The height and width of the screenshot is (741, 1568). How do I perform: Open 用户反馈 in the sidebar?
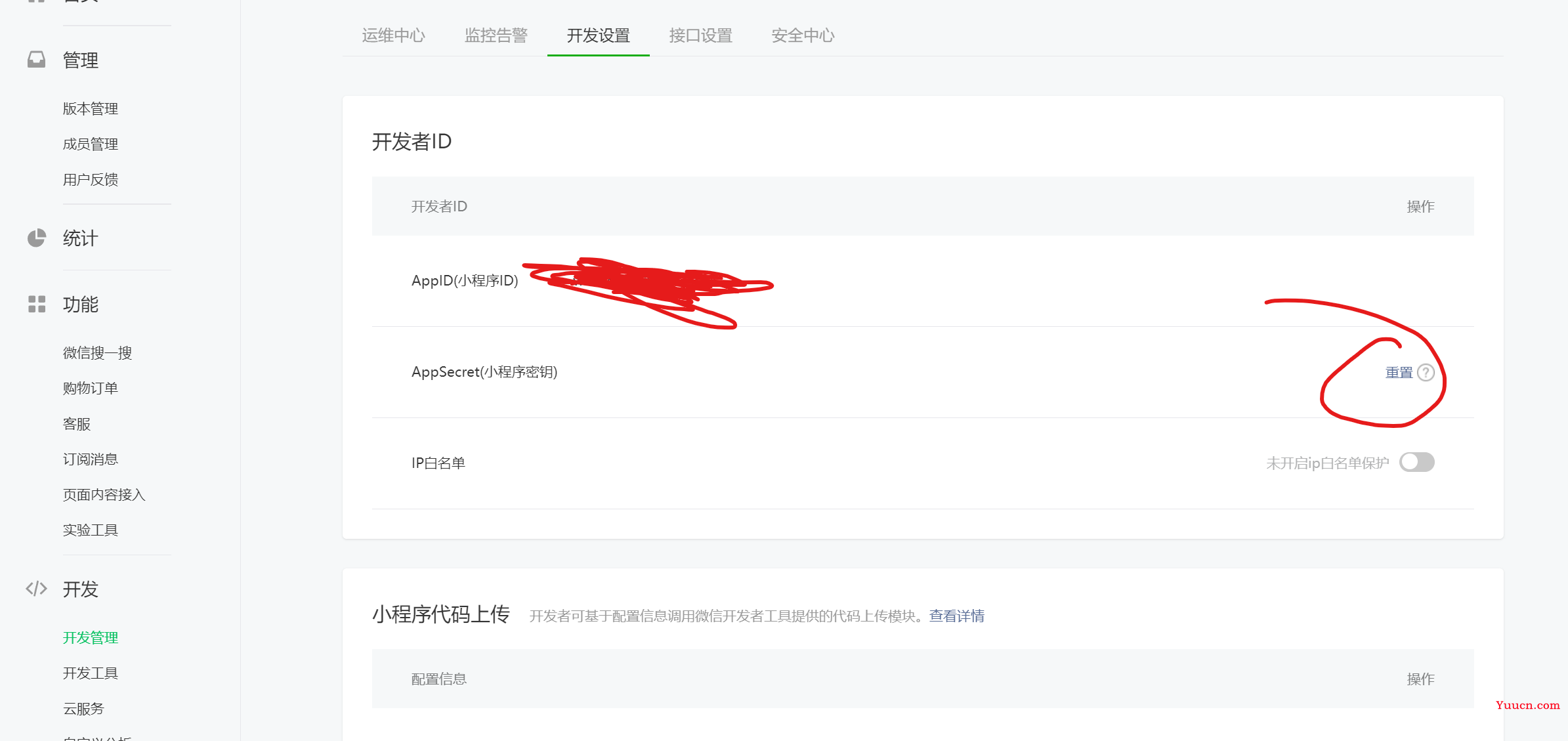coord(91,180)
